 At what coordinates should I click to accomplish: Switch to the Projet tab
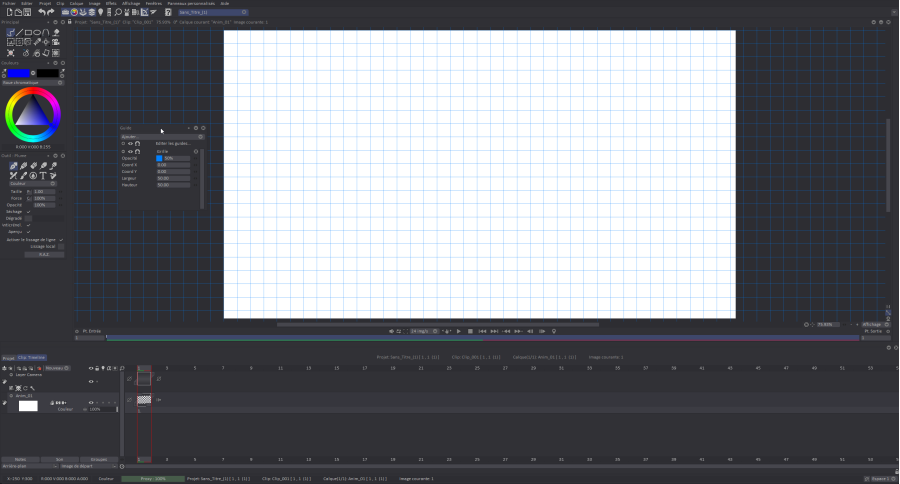pos(9,358)
